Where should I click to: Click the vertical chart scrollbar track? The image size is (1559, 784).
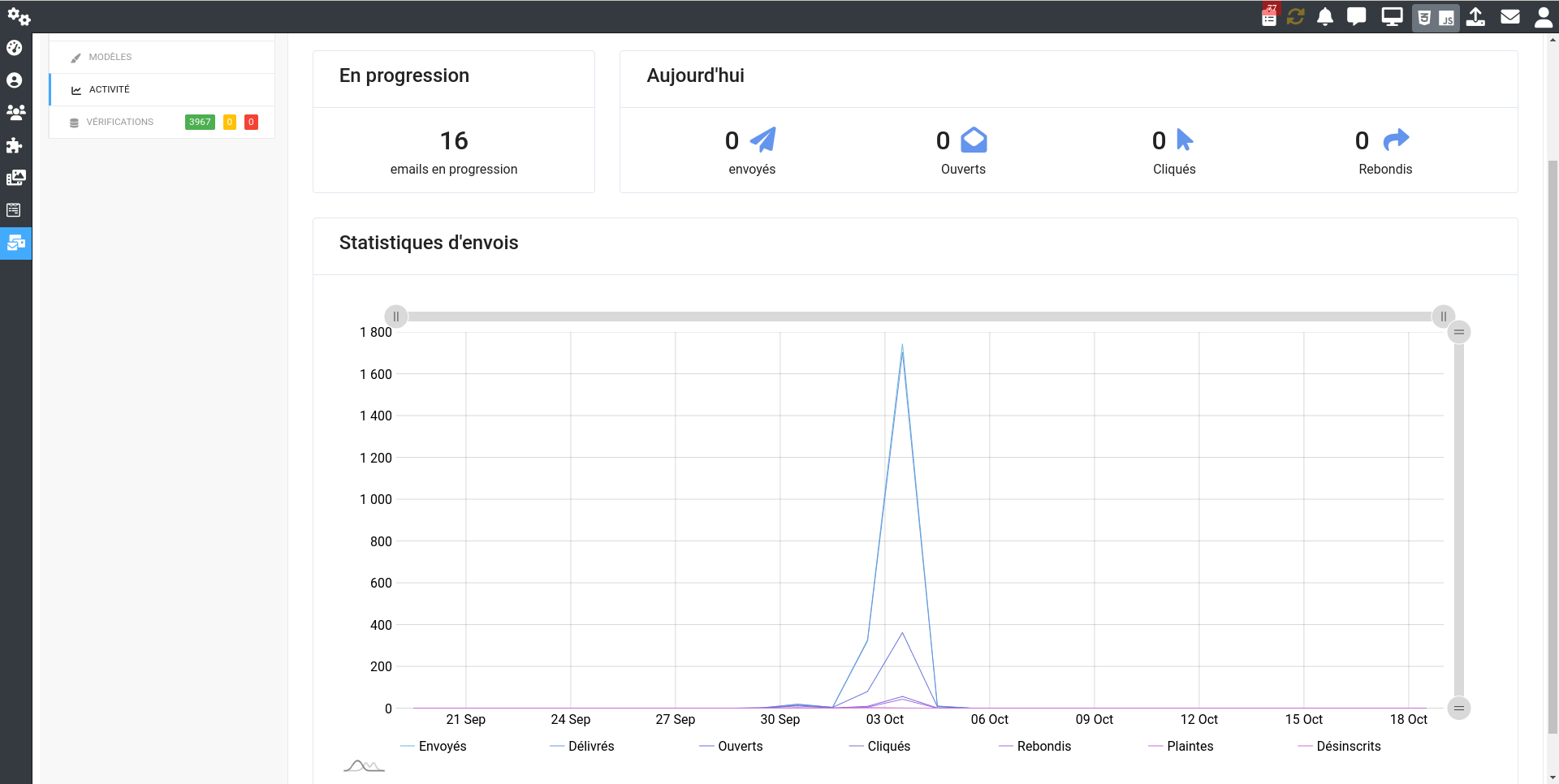[x=1459, y=520]
